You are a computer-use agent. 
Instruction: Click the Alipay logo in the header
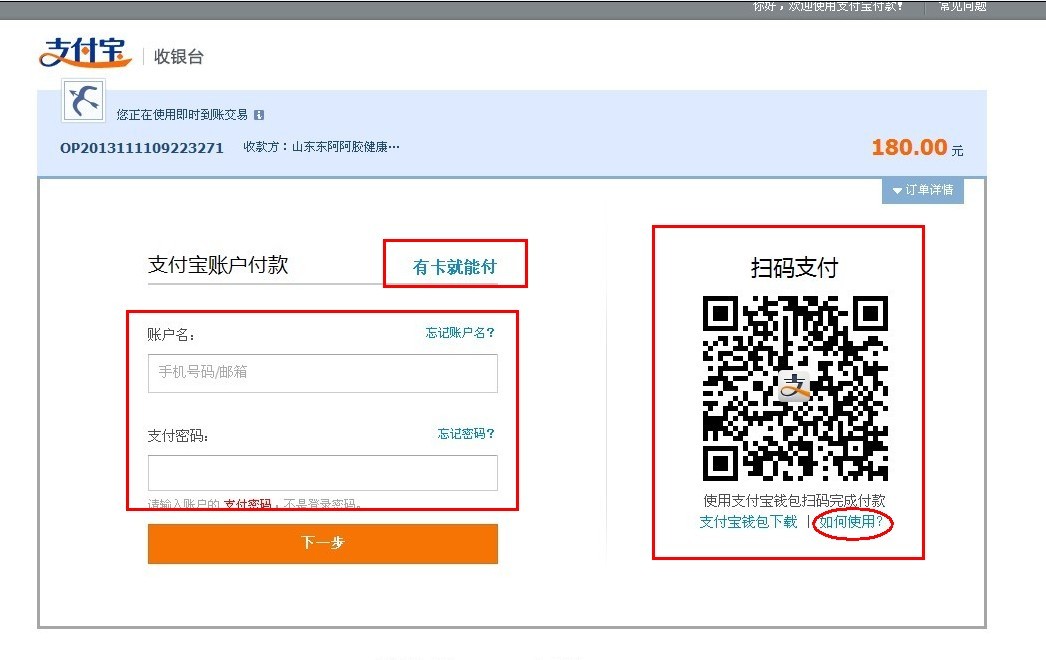pyautogui.click(x=85, y=53)
